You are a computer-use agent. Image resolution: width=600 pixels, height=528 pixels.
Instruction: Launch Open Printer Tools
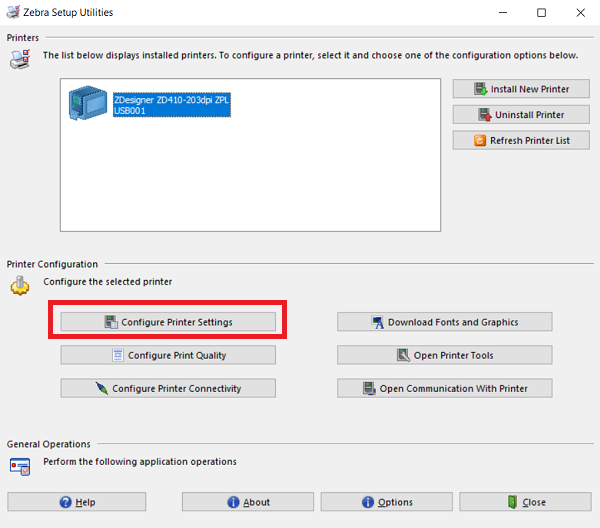coord(444,355)
